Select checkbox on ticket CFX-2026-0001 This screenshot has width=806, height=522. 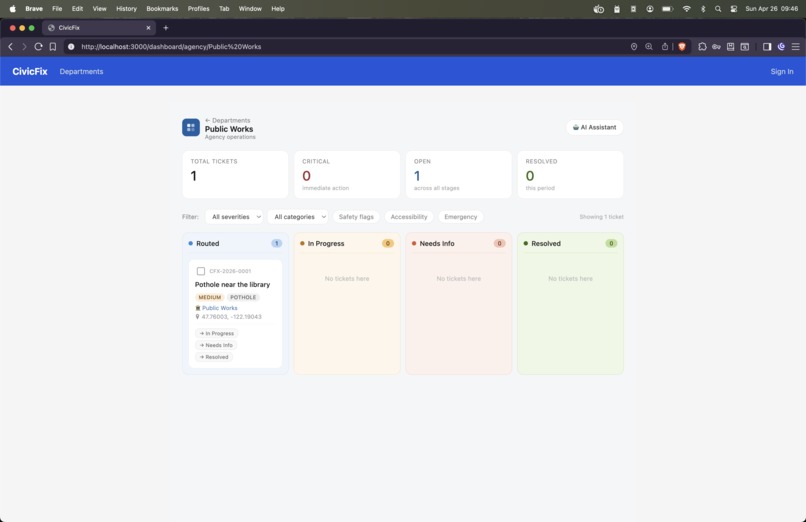(201, 271)
